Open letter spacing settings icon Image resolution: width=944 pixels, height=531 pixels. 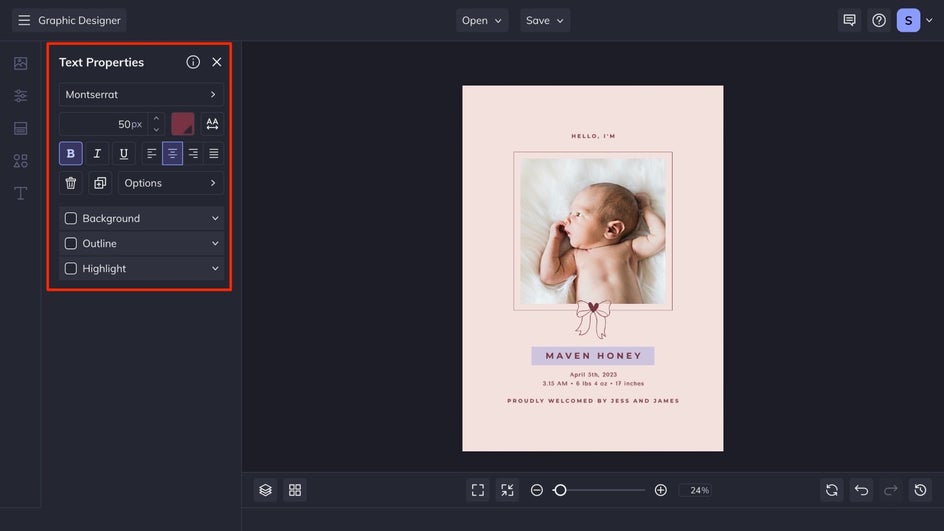212,124
